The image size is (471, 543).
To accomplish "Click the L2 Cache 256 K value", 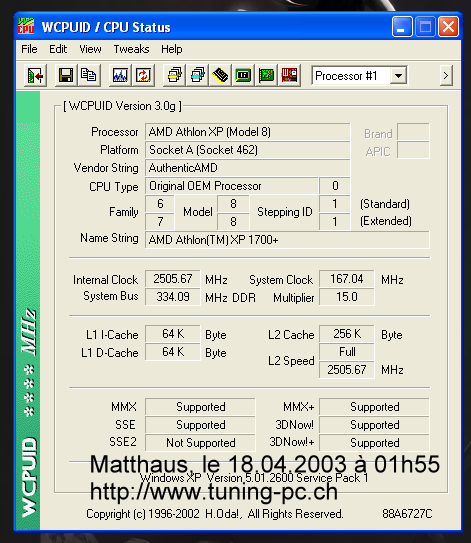I will pos(347,334).
